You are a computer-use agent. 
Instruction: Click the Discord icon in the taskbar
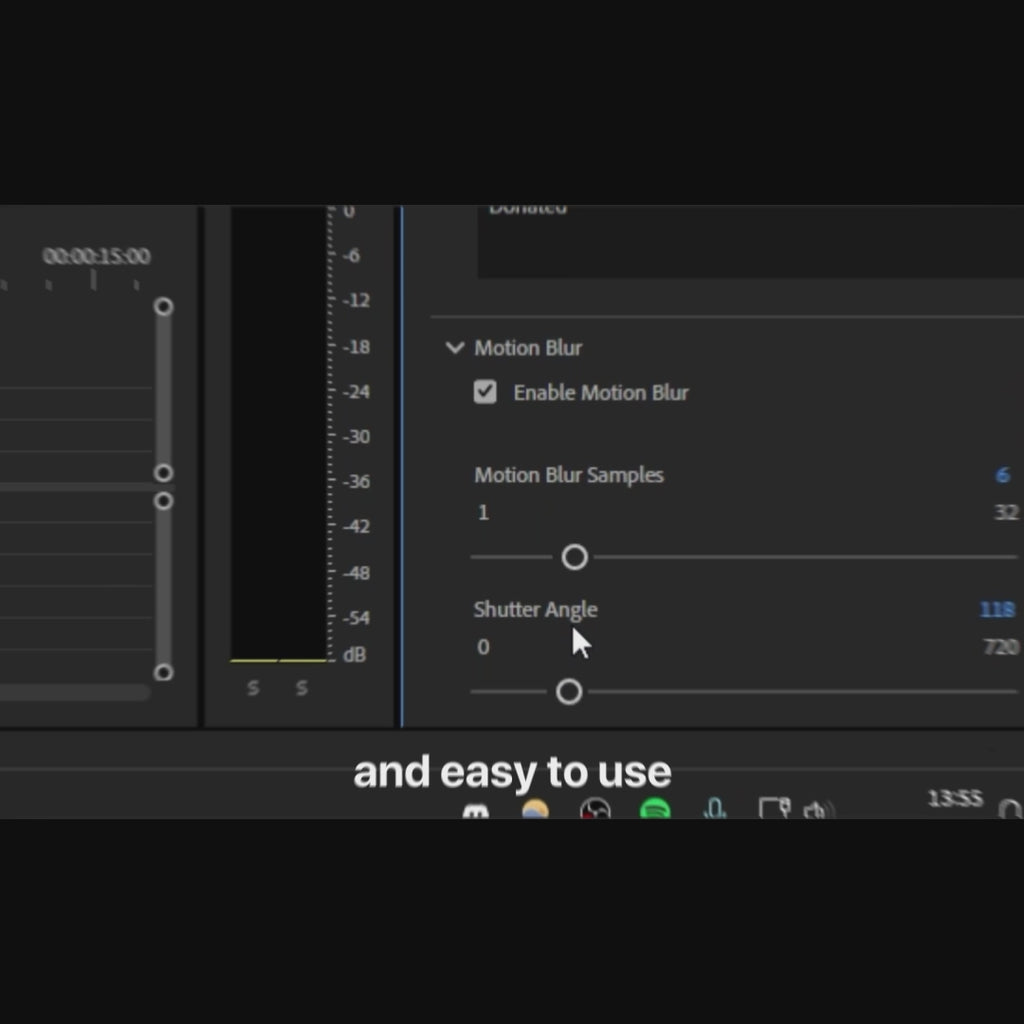(x=476, y=811)
